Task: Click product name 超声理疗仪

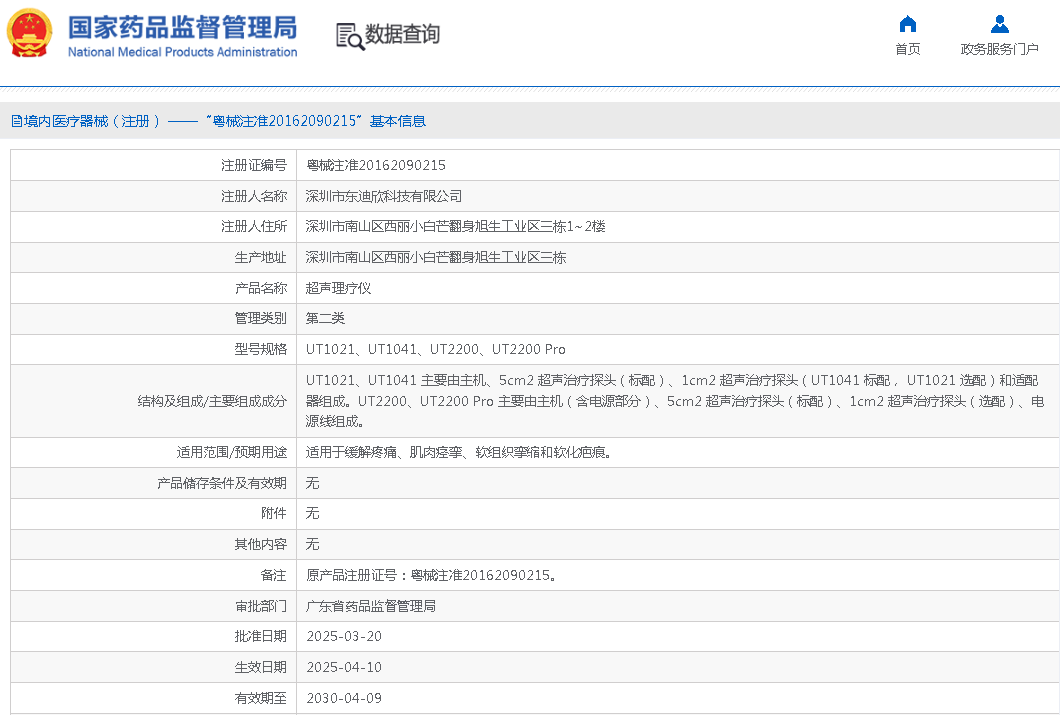Action: (338, 288)
